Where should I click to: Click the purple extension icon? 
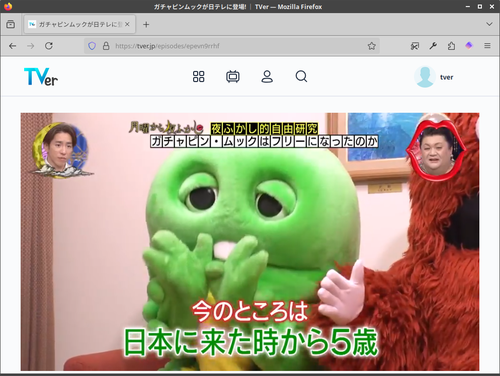pos(469,46)
